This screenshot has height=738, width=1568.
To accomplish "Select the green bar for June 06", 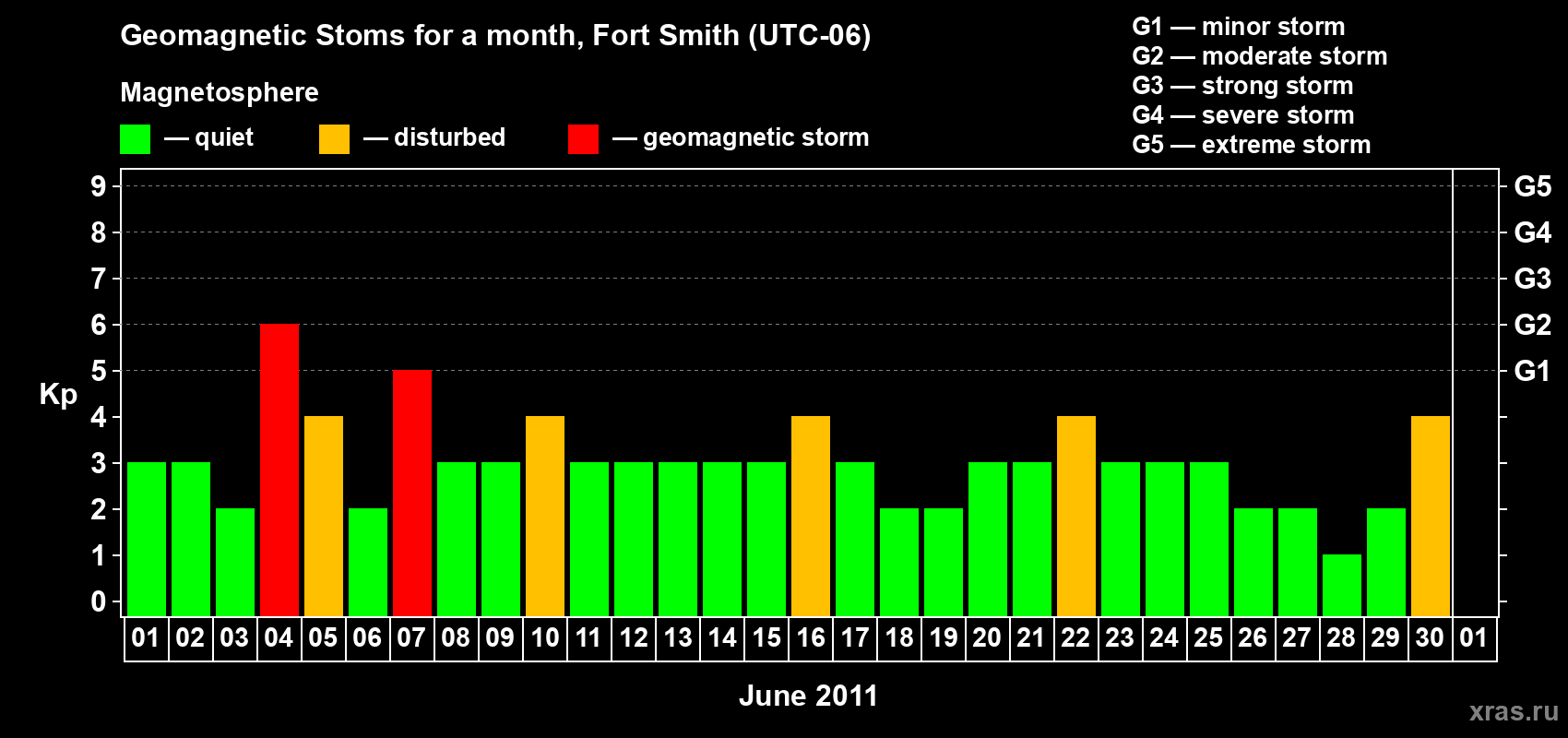I will tap(368, 562).
